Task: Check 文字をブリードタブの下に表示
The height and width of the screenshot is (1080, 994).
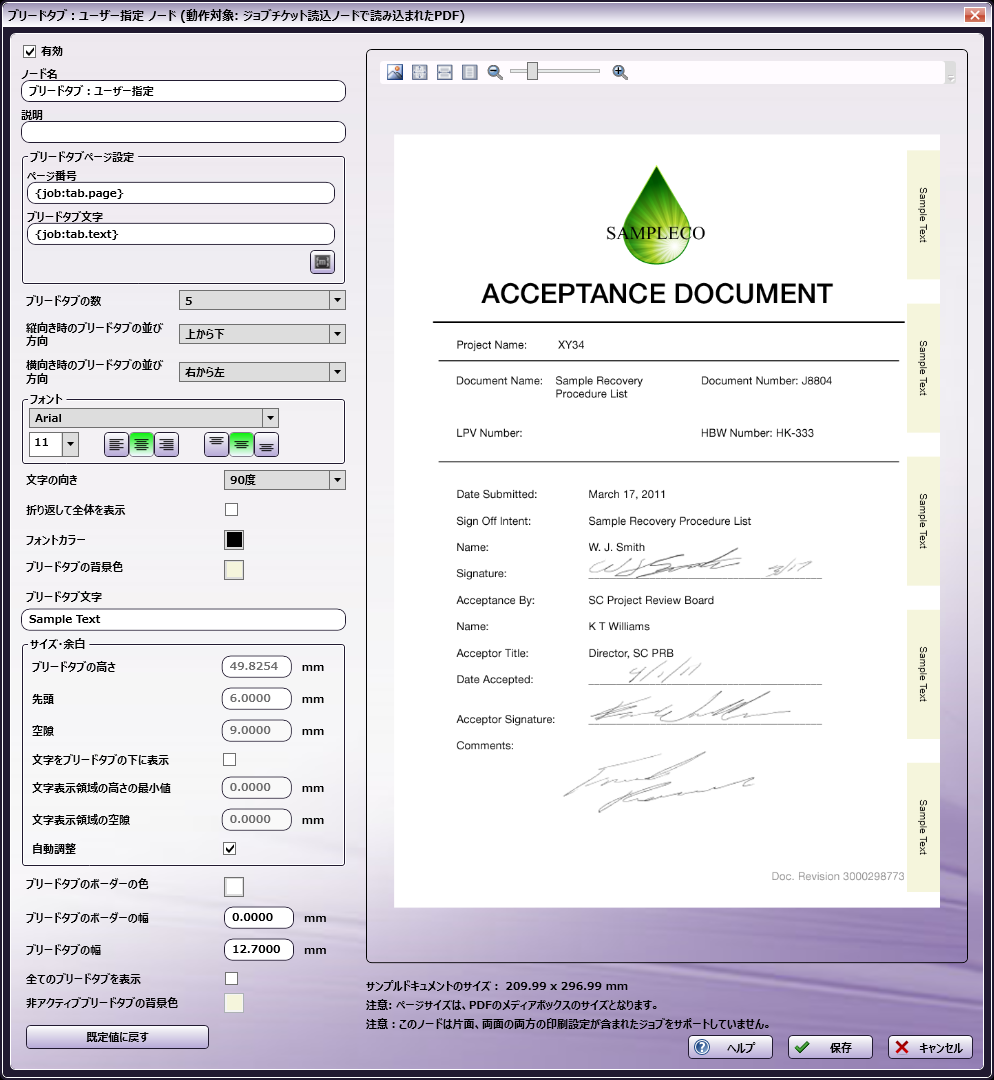Action: pos(229,759)
